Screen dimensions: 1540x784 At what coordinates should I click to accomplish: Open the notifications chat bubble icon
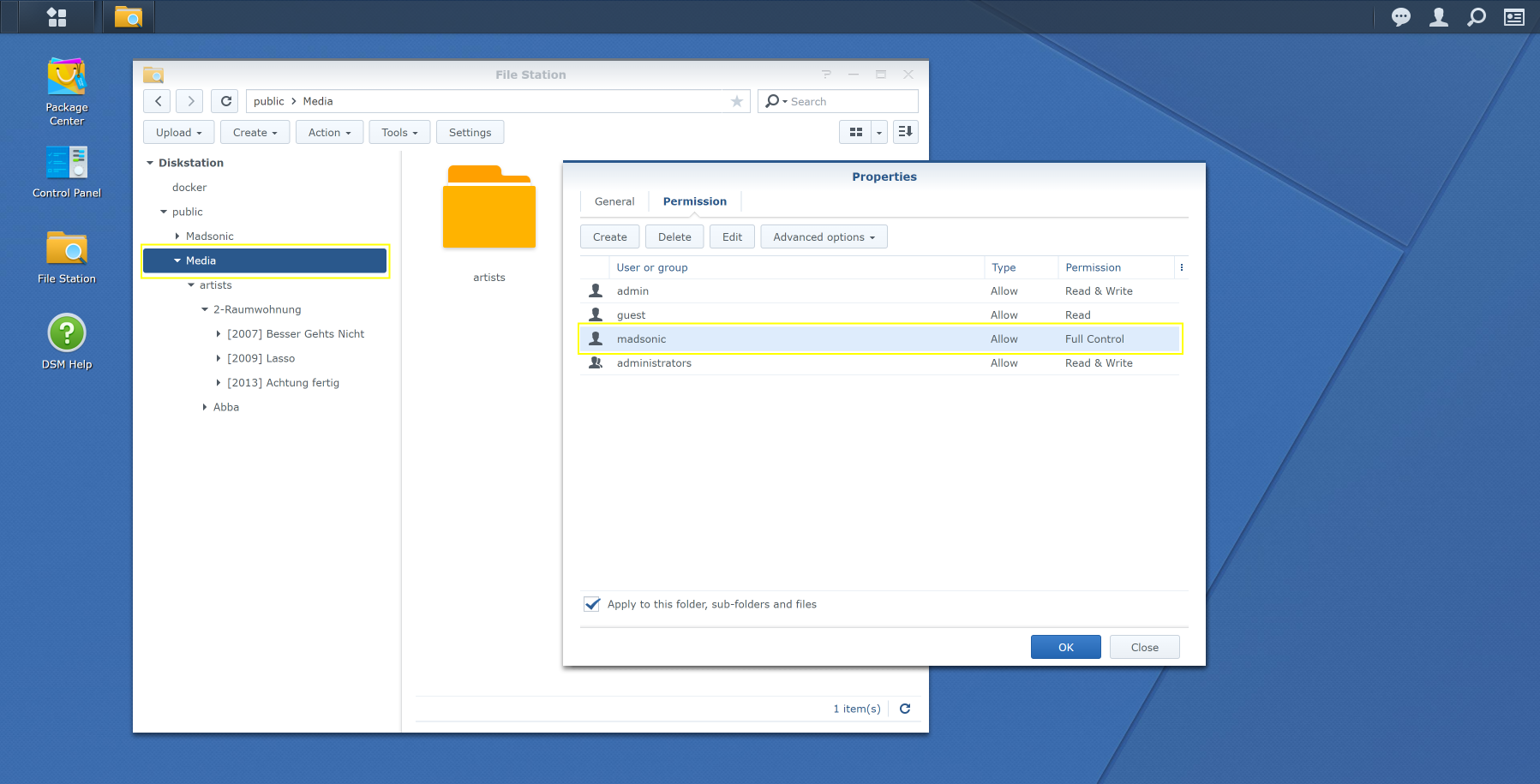point(1401,17)
